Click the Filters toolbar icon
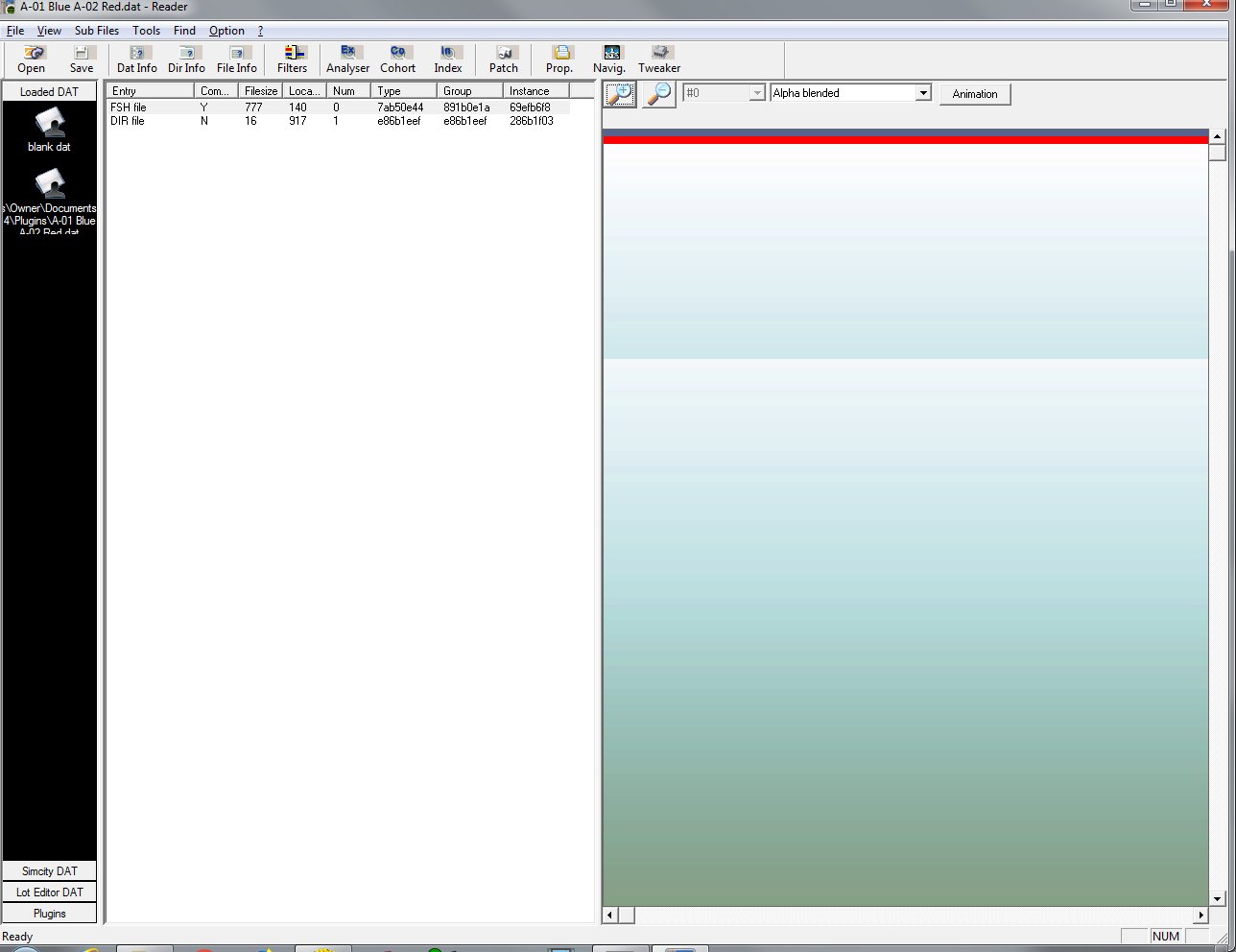 tap(293, 59)
